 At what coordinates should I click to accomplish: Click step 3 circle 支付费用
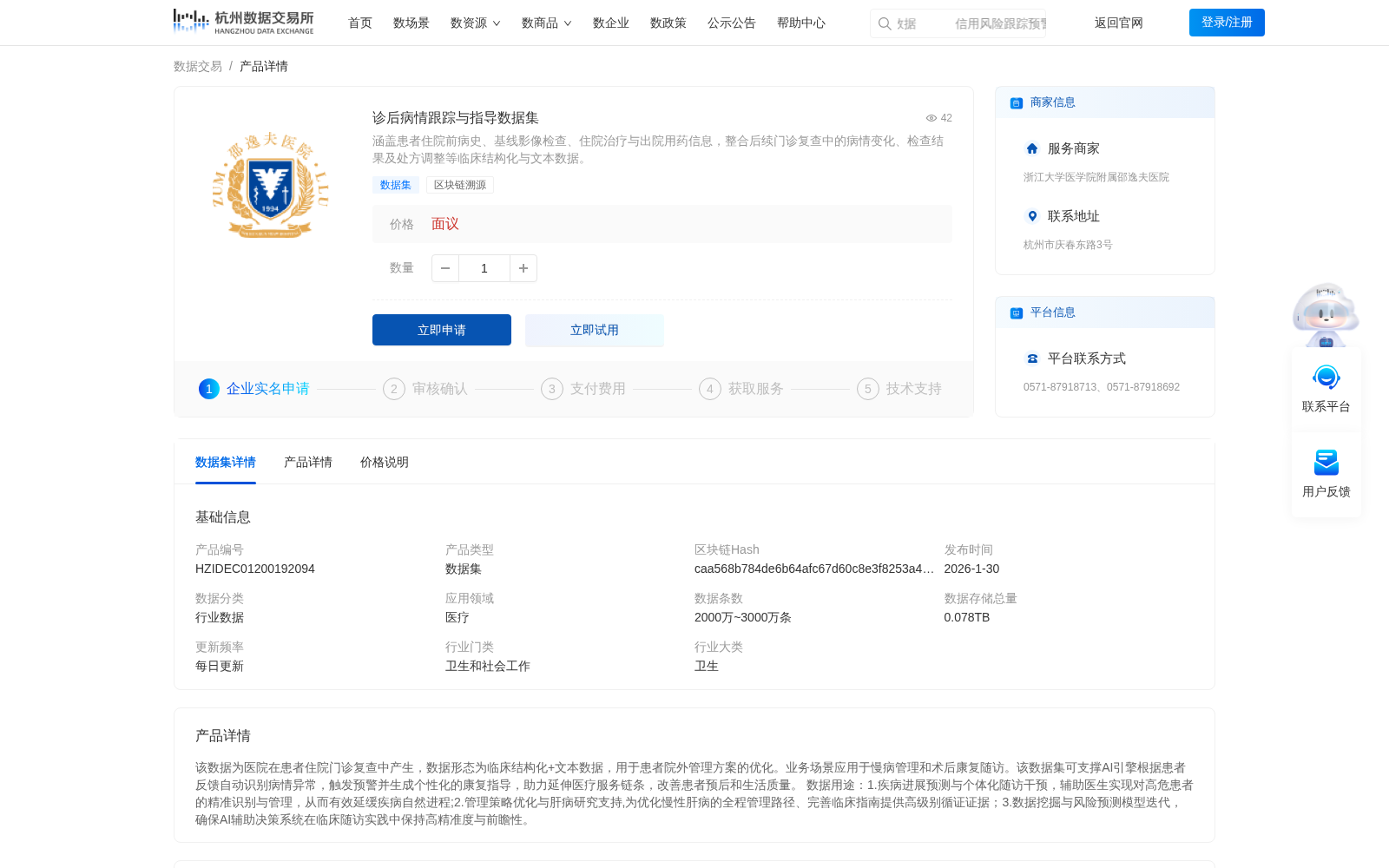[552, 389]
